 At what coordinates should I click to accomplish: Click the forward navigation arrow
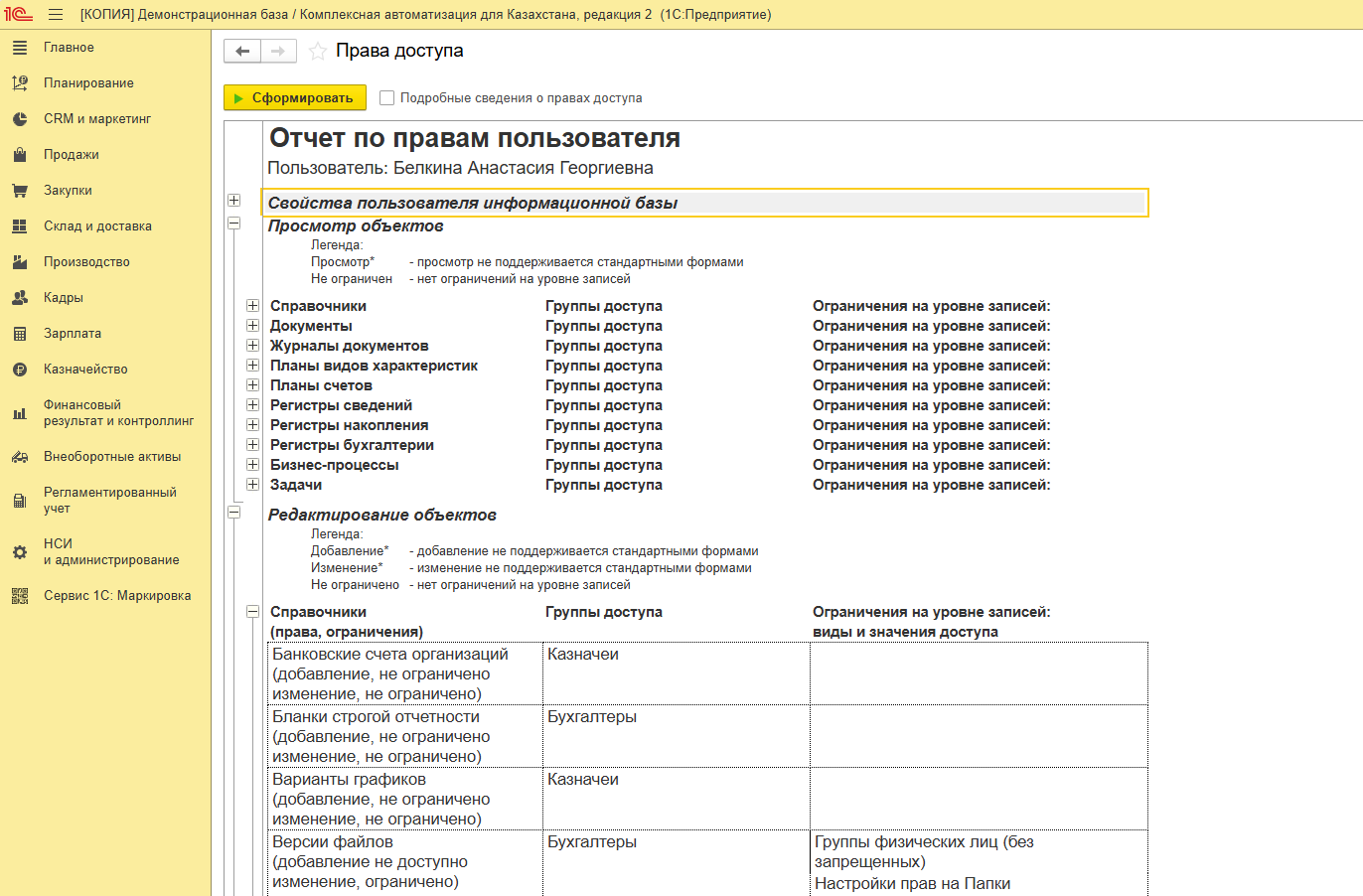[x=278, y=51]
